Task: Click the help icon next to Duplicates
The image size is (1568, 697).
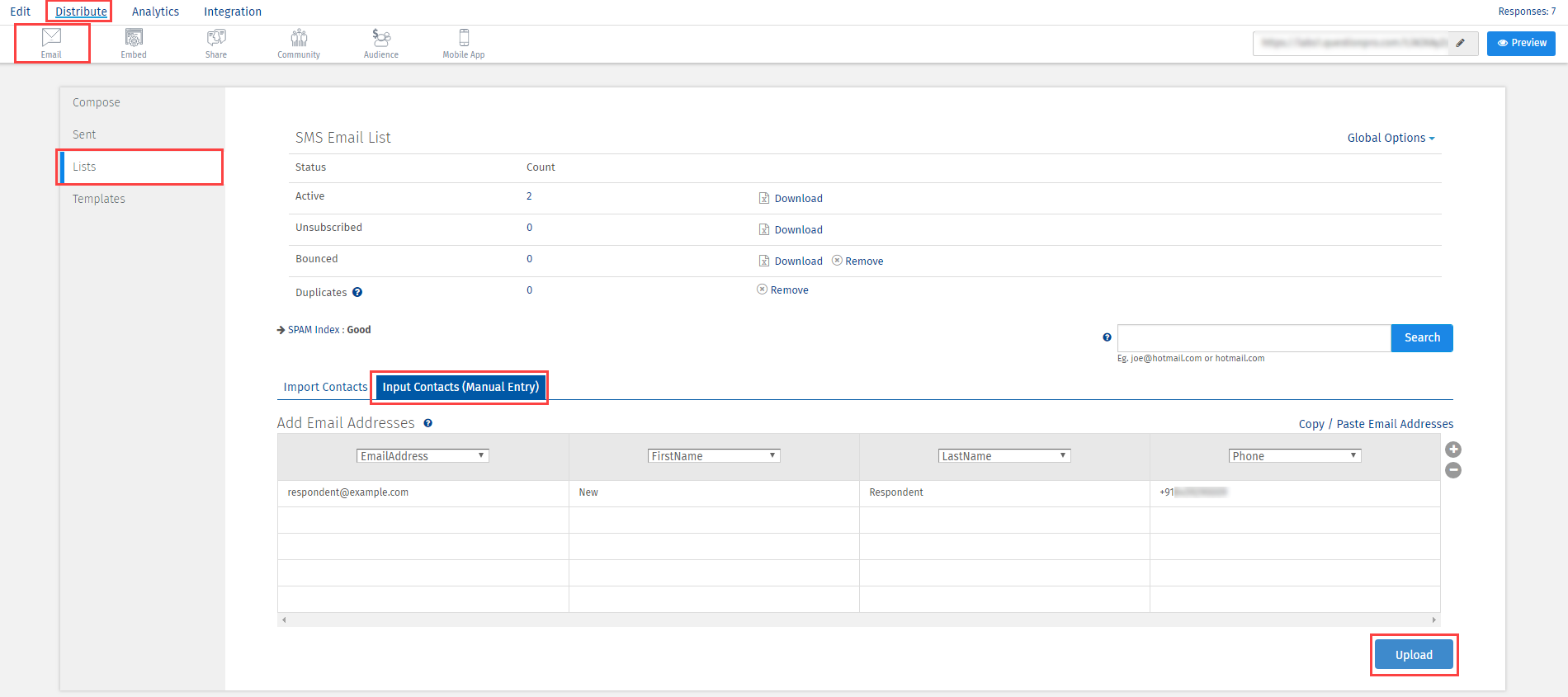Action: 357,292
